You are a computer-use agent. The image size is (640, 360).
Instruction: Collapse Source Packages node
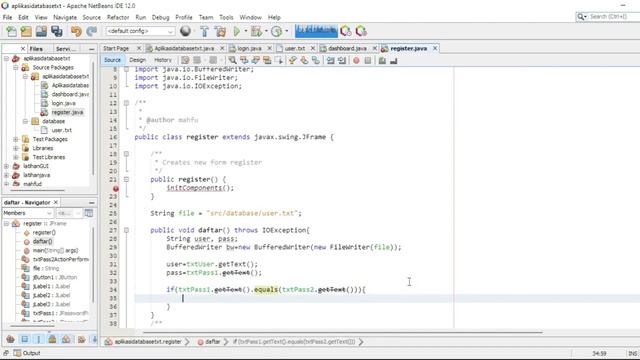point(16,67)
